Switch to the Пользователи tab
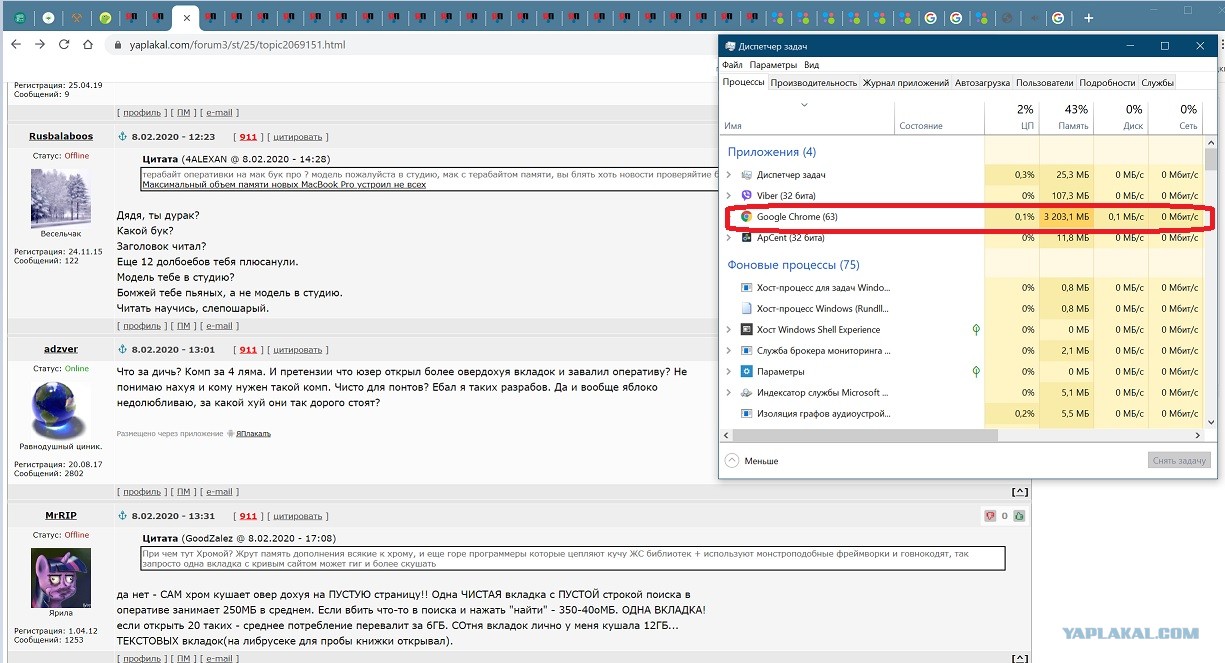 tap(1044, 83)
